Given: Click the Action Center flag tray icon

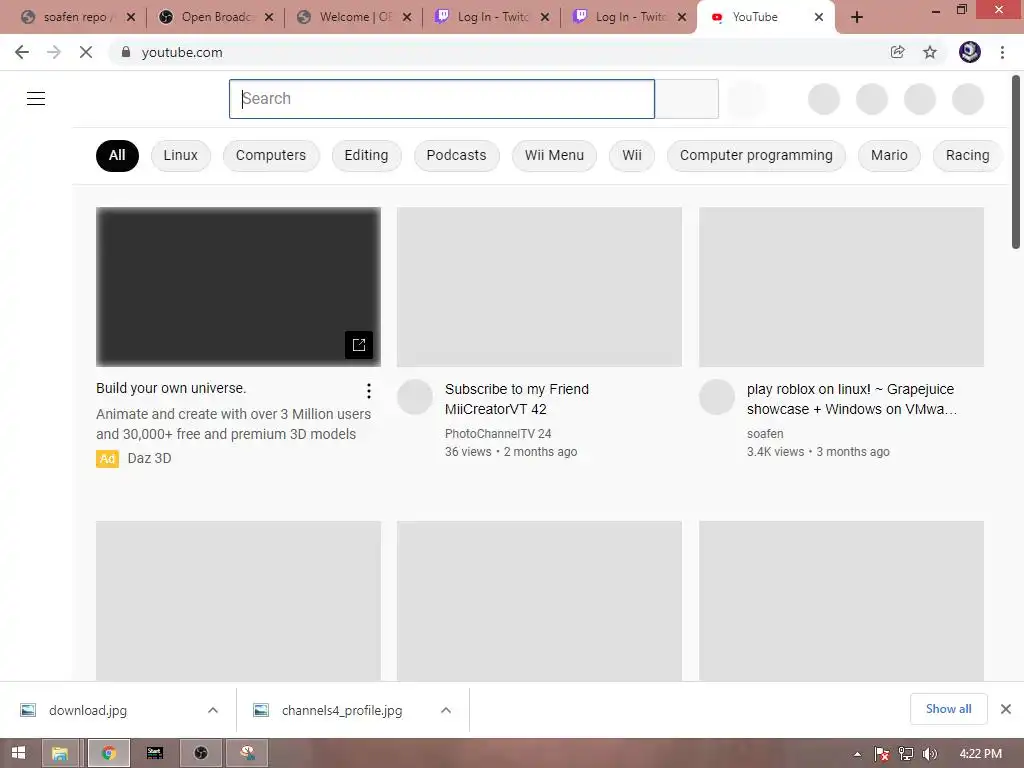Looking at the screenshot, I should click(882, 754).
